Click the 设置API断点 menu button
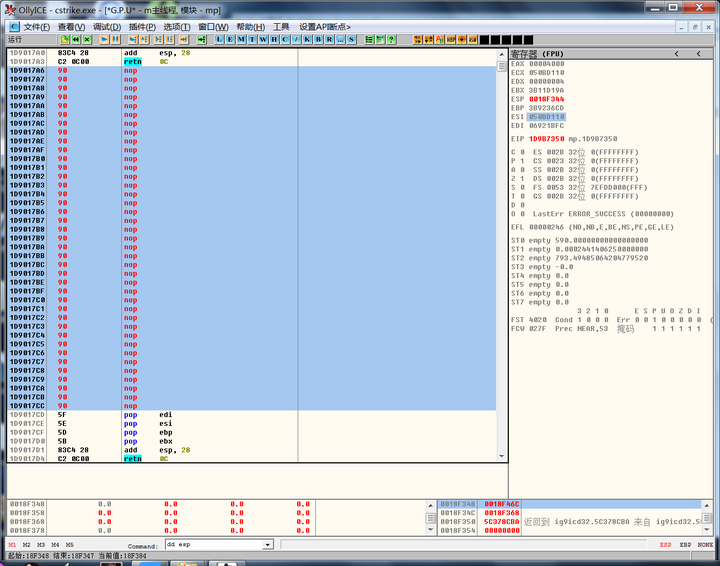The width and height of the screenshot is (720, 566). click(x=325, y=26)
